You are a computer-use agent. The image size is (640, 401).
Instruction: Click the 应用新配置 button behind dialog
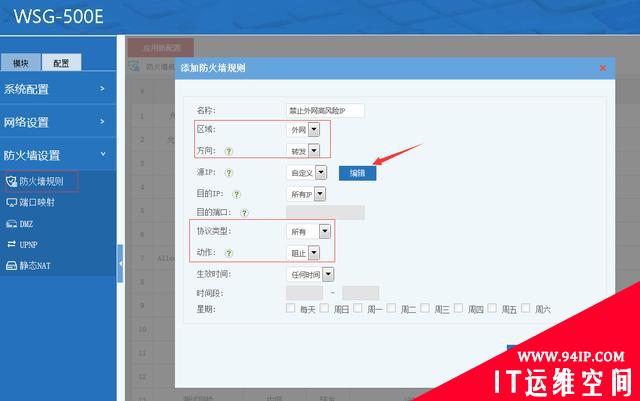click(x=161, y=48)
